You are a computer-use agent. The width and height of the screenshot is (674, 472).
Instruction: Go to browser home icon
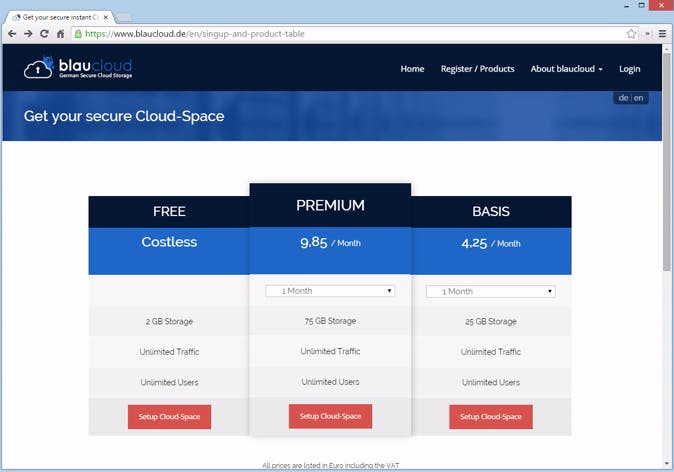pos(60,34)
